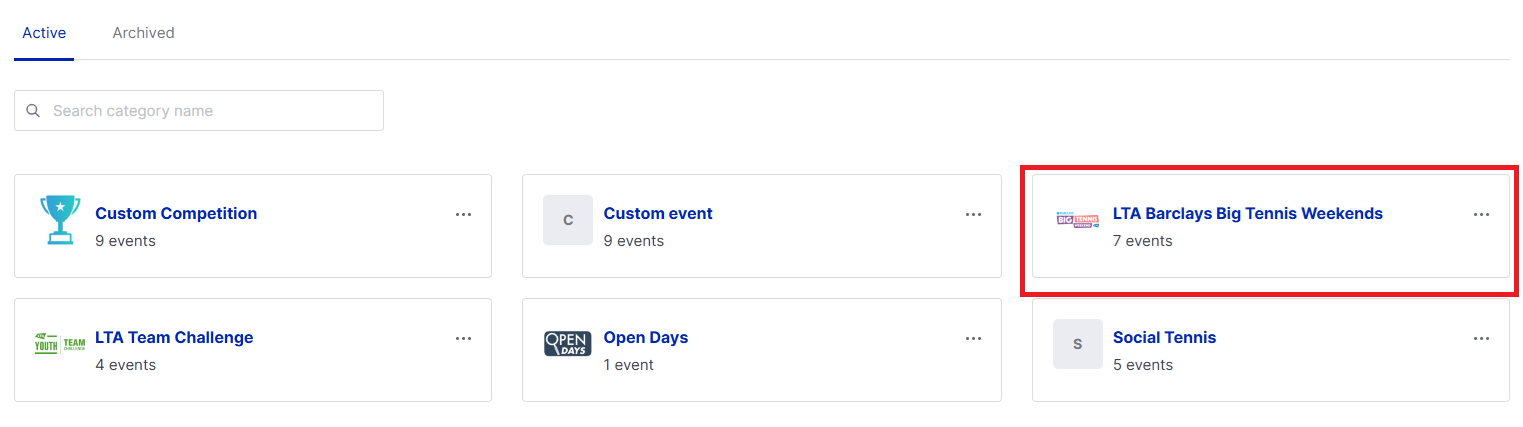Click the Custom event 'C' avatar icon
This screenshot has height=427, width=1523.
click(x=568, y=220)
